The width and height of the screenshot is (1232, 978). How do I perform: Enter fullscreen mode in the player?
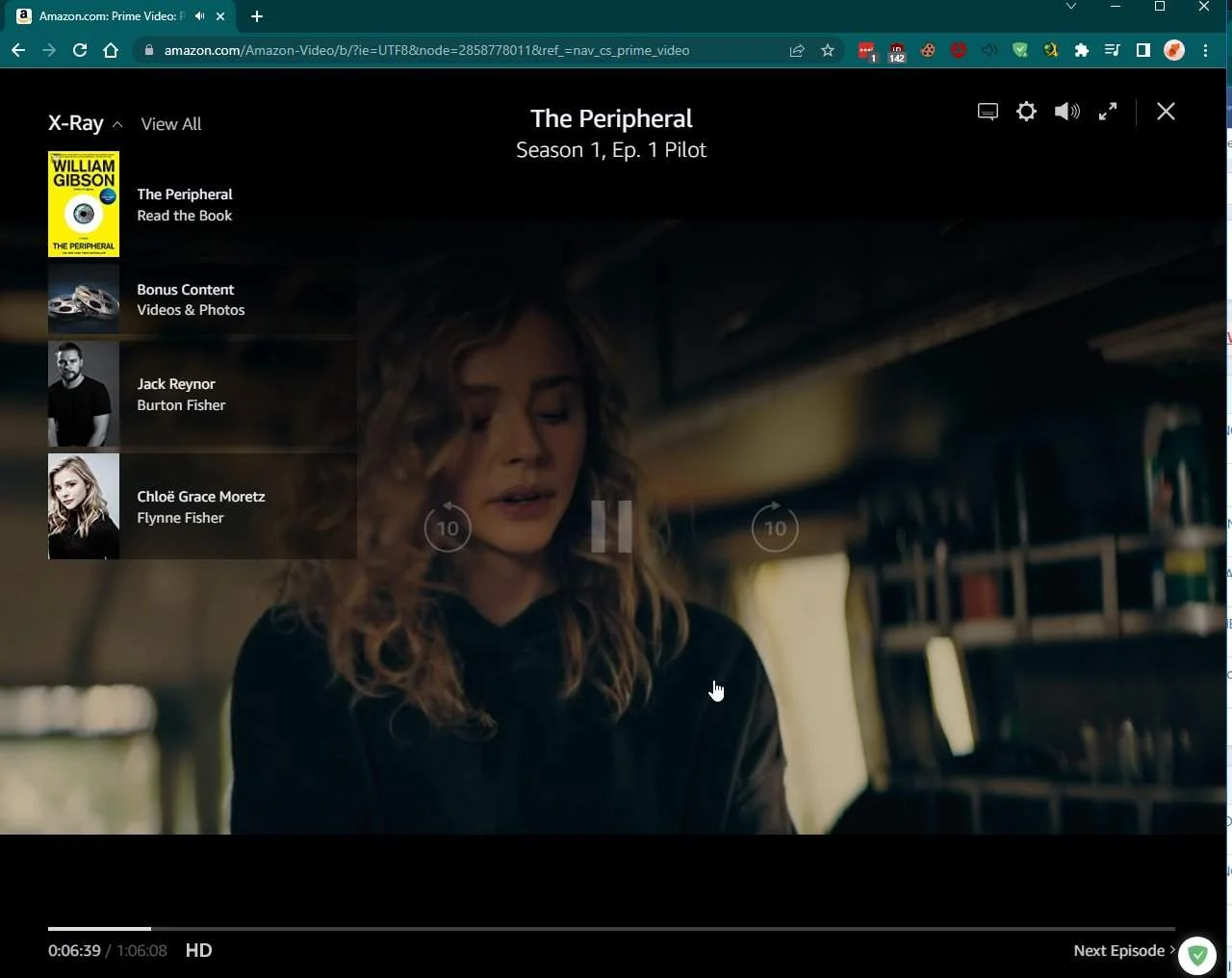pos(1108,112)
